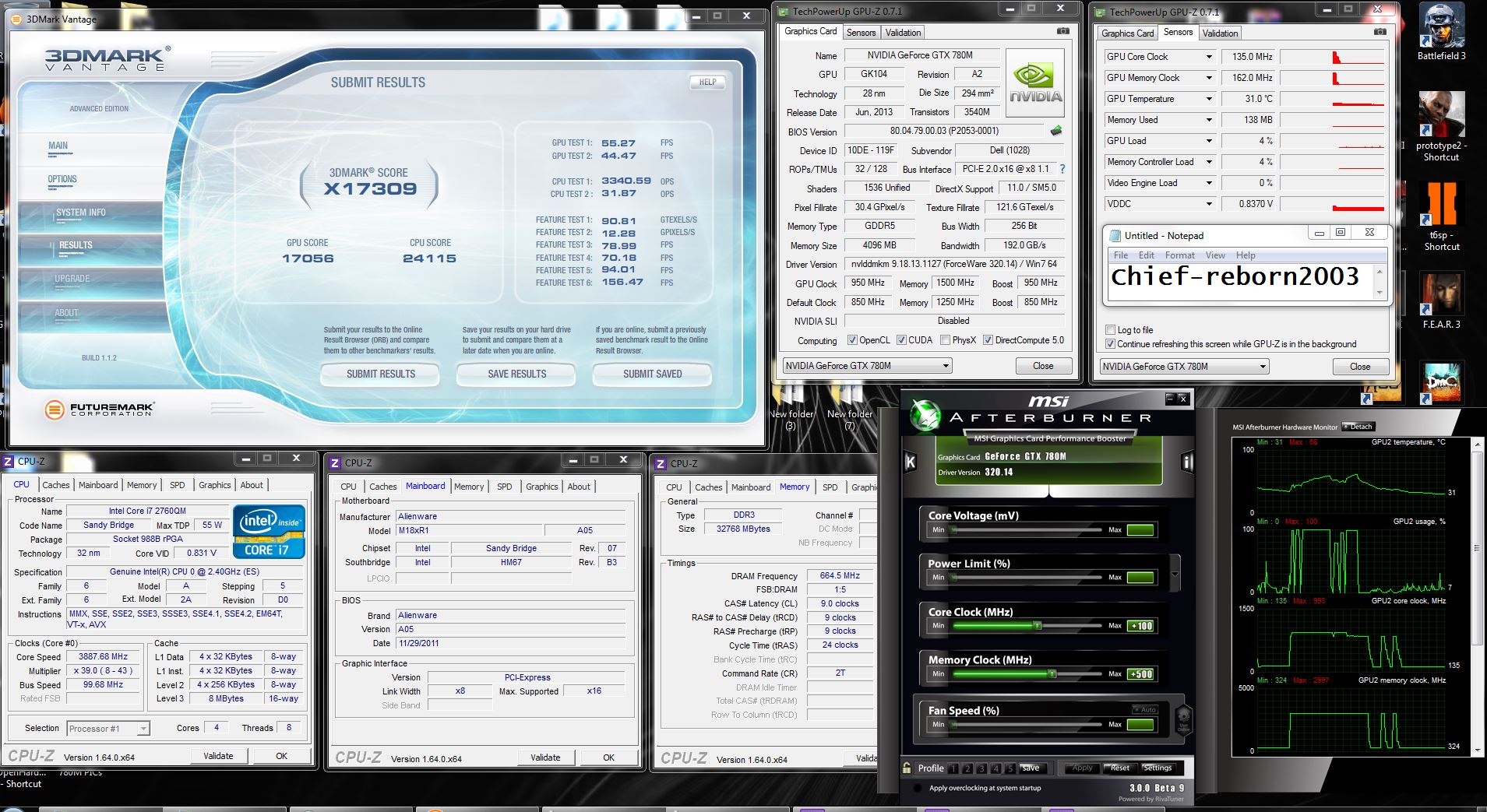Open the GPU Temperature sensor dropdown
Viewport: 1487px width, 812px height.
tap(1209, 99)
